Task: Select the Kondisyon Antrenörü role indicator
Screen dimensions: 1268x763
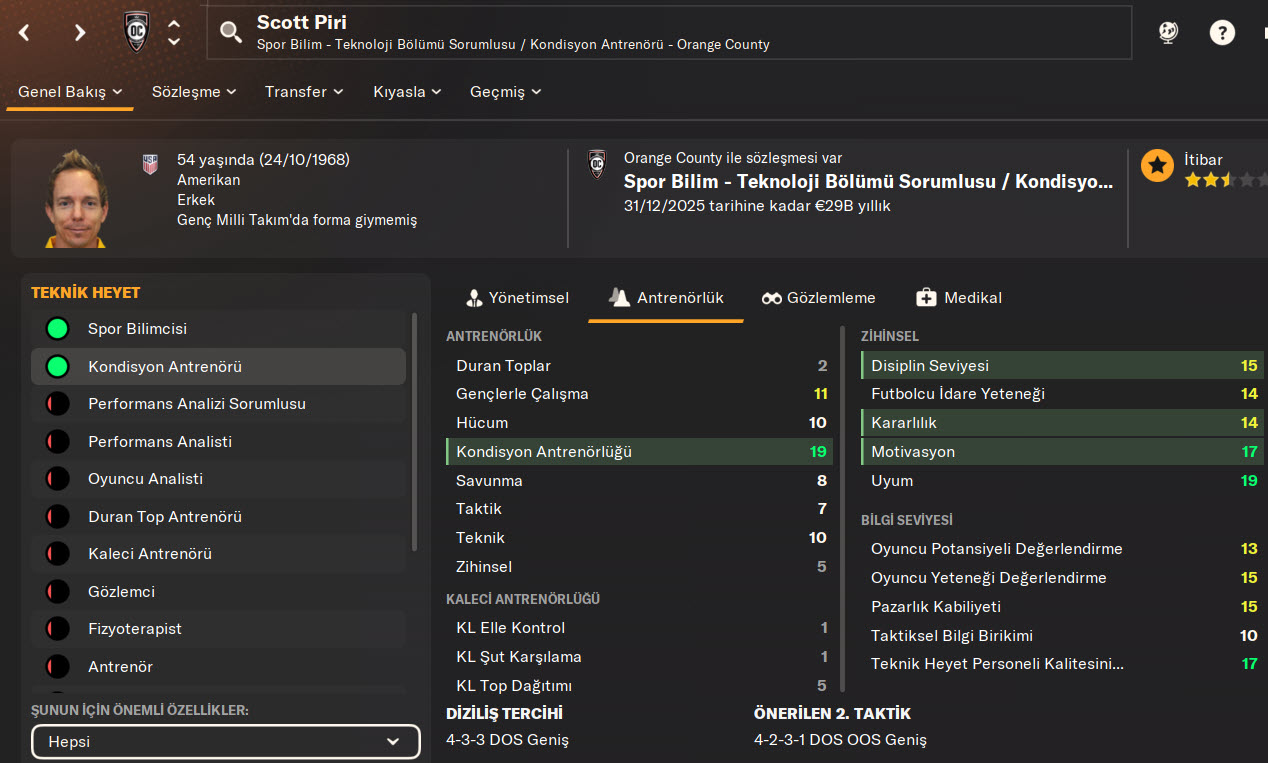Action: [58, 367]
